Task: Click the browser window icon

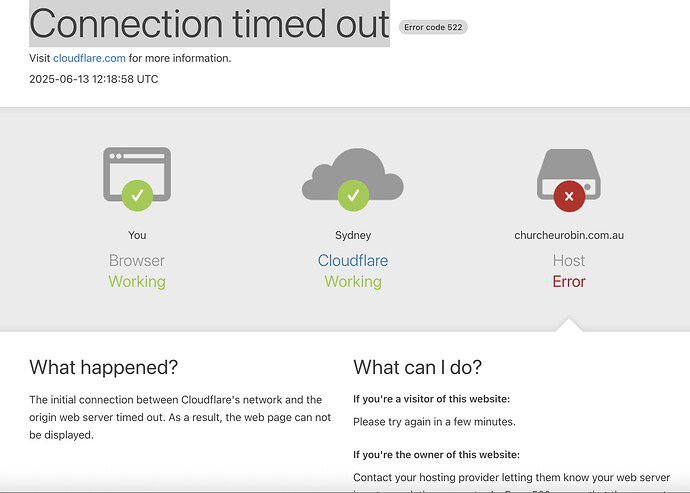Action: (137, 173)
